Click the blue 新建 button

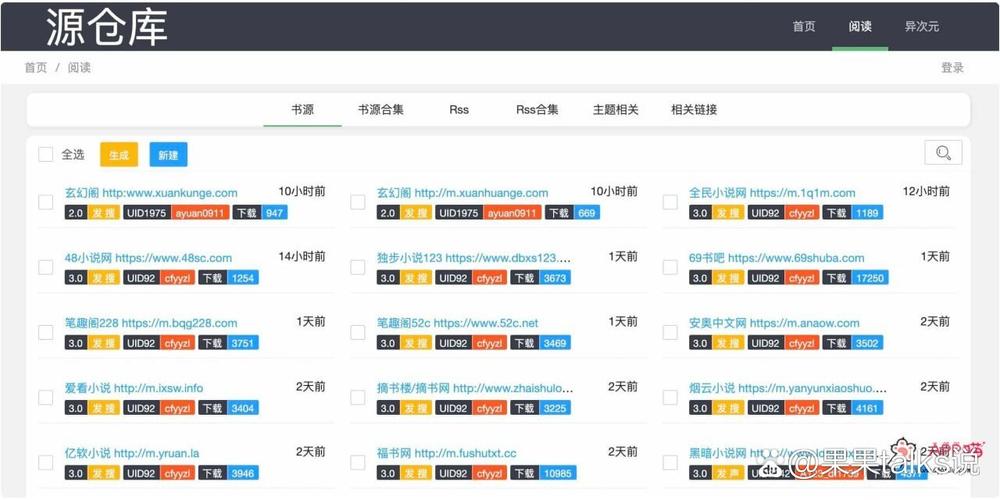tap(168, 155)
